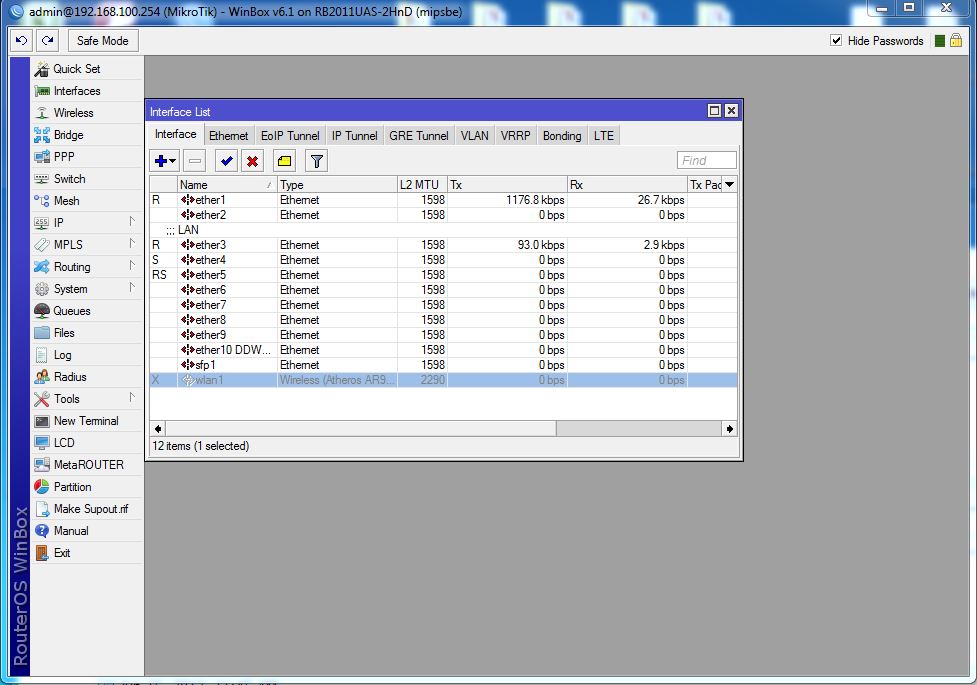Click the horizontal scrollbar right arrow

click(x=730, y=429)
